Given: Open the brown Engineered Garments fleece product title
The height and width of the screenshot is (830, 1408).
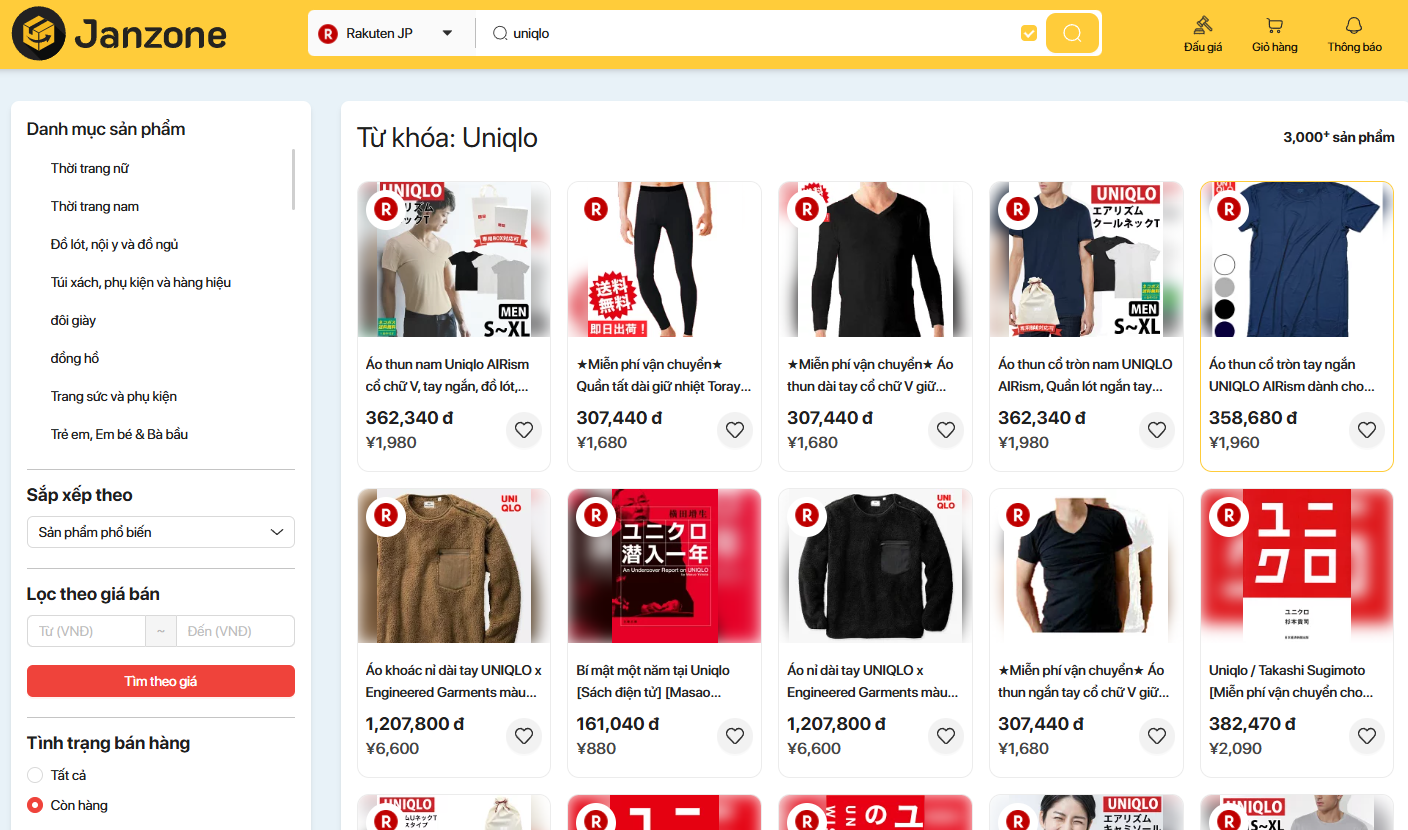Looking at the screenshot, I should [453, 681].
